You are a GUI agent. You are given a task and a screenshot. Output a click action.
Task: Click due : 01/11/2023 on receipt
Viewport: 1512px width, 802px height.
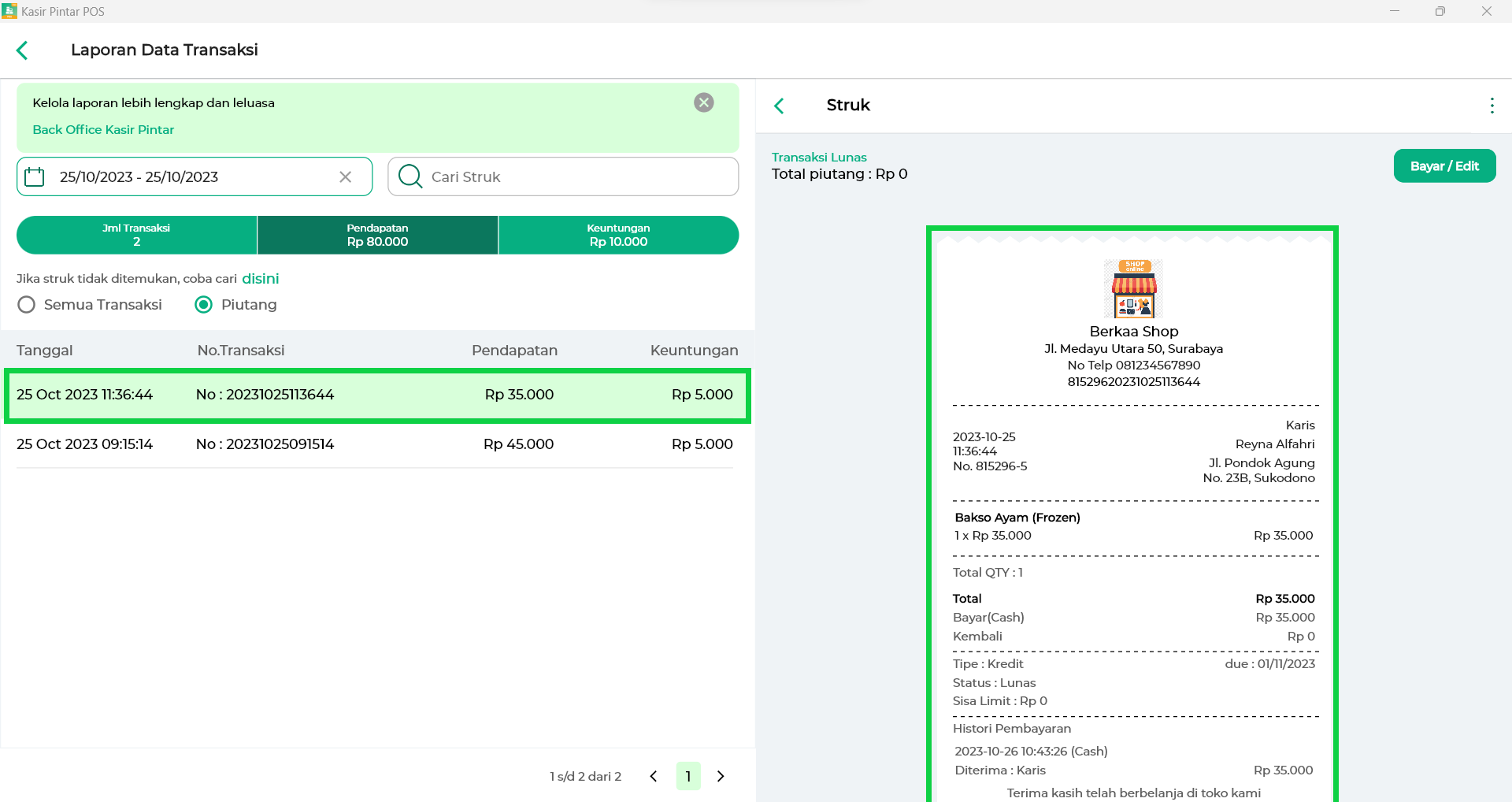click(x=1270, y=664)
